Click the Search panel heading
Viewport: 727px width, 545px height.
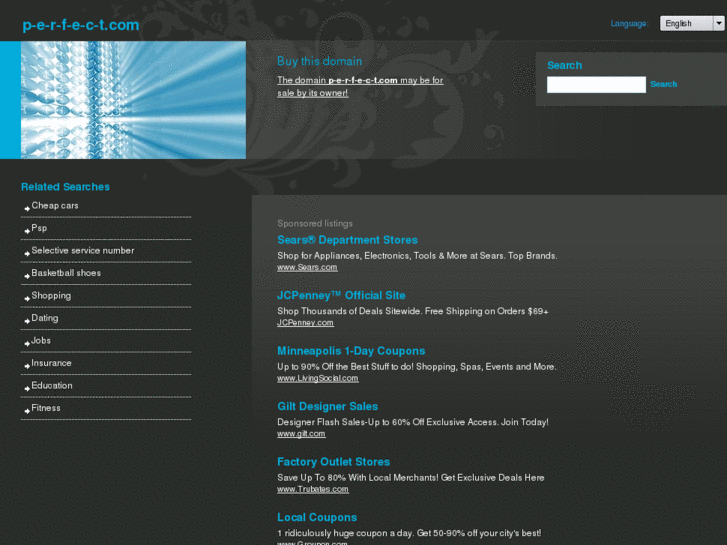click(564, 65)
